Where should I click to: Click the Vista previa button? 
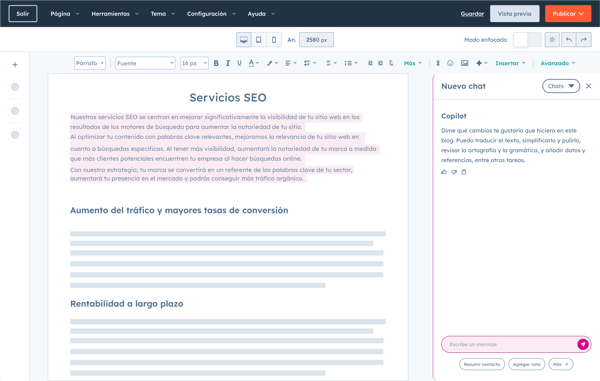coord(515,14)
